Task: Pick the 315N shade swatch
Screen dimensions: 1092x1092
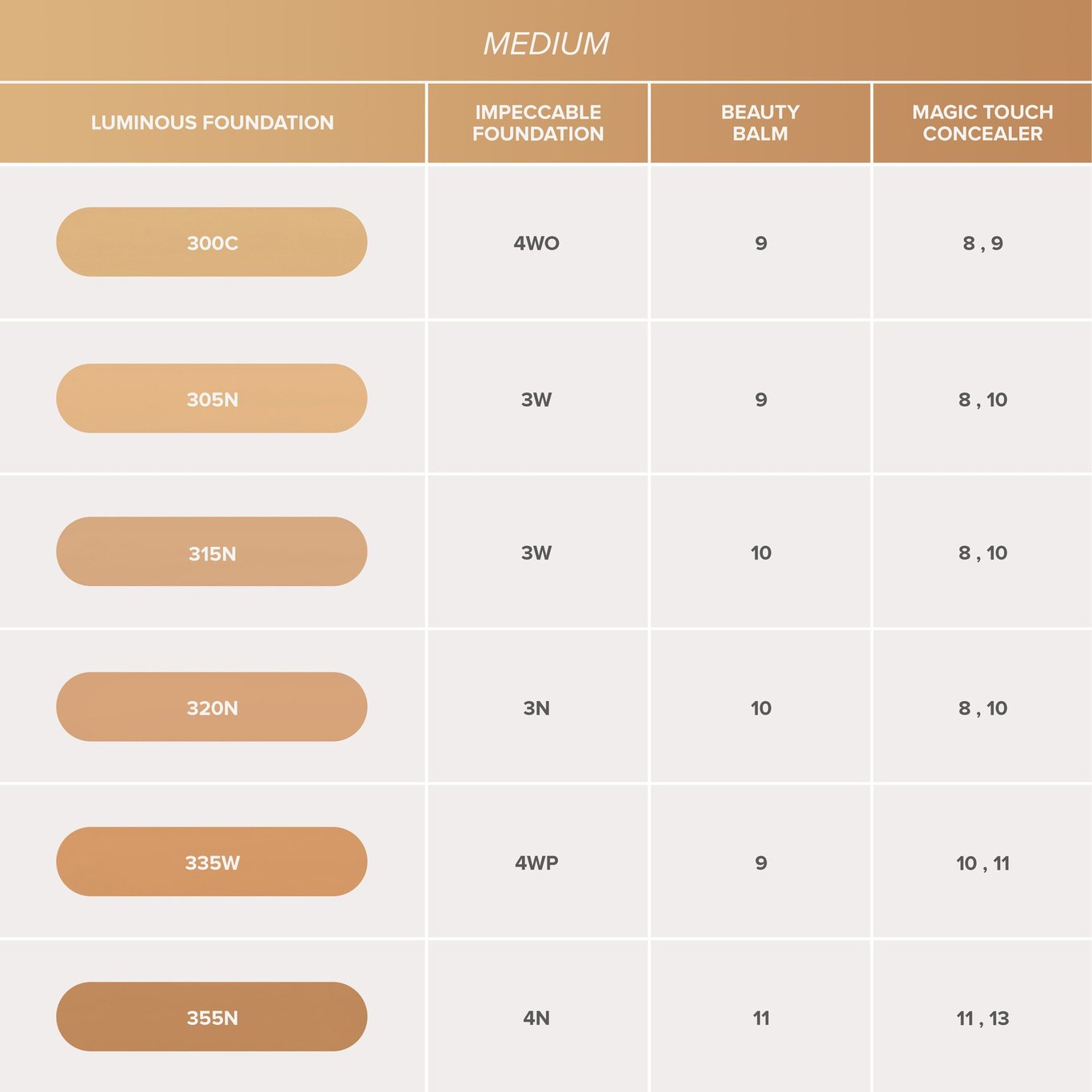Action: pyautogui.click(x=212, y=552)
